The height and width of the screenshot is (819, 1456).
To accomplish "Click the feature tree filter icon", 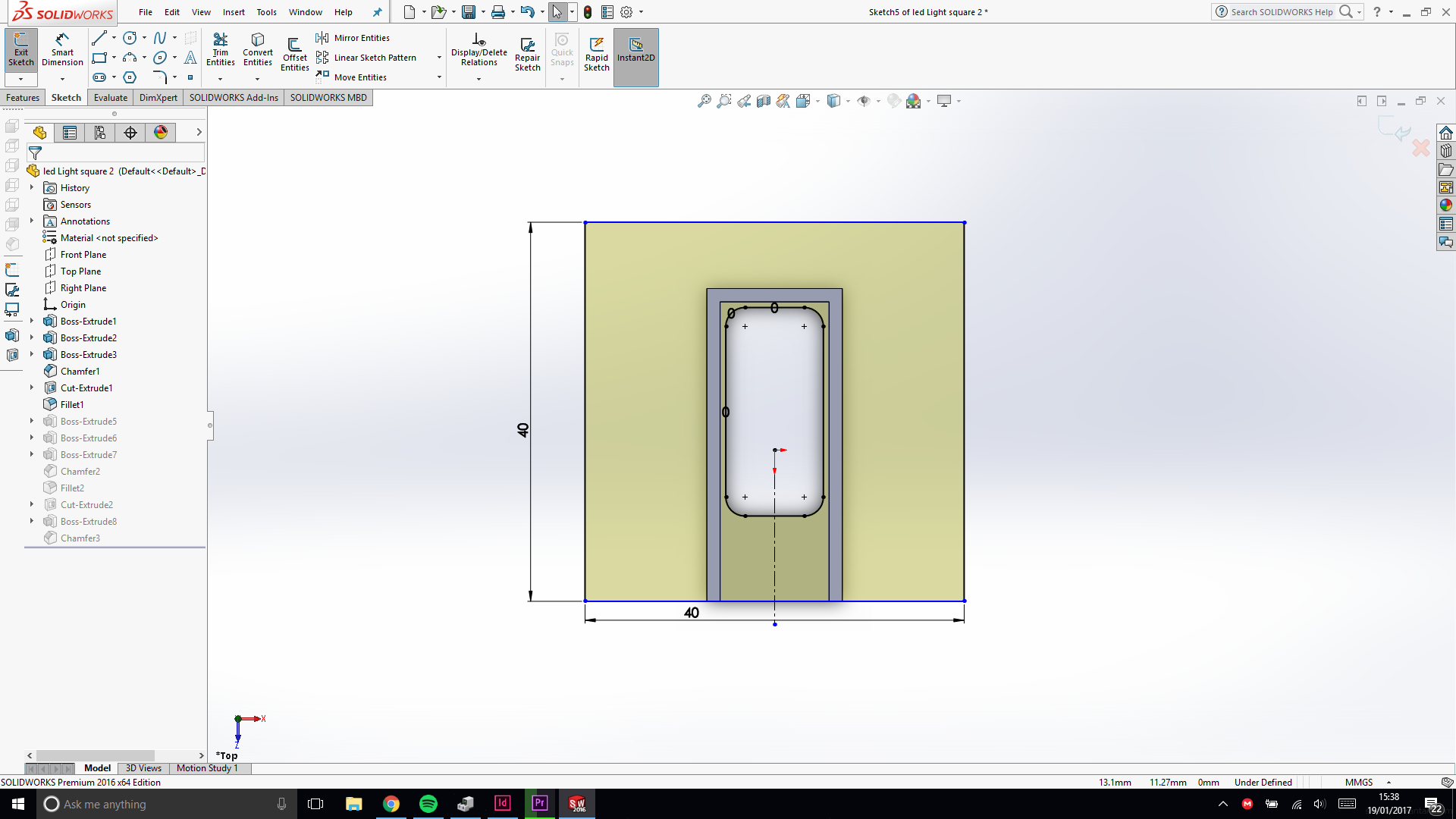I will tap(35, 152).
